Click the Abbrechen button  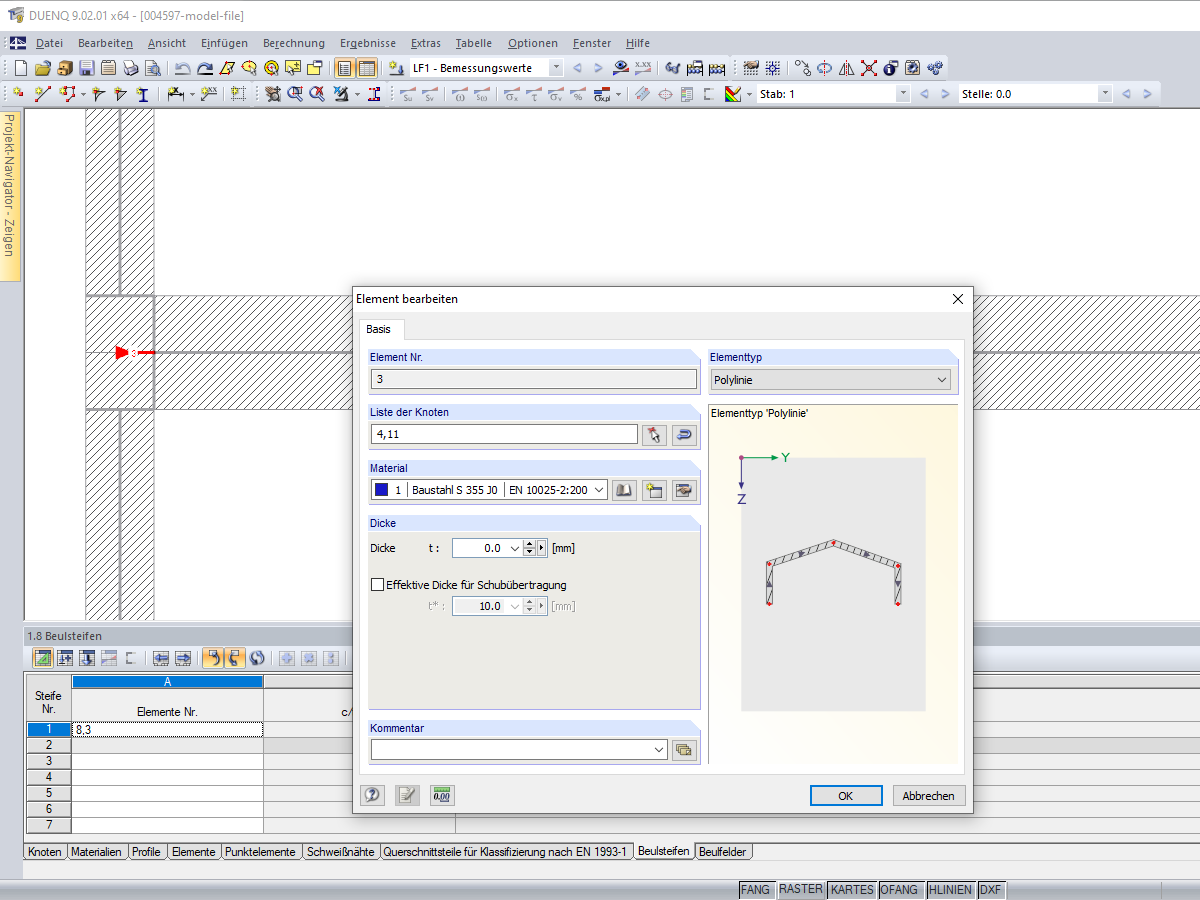coord(930,796)
